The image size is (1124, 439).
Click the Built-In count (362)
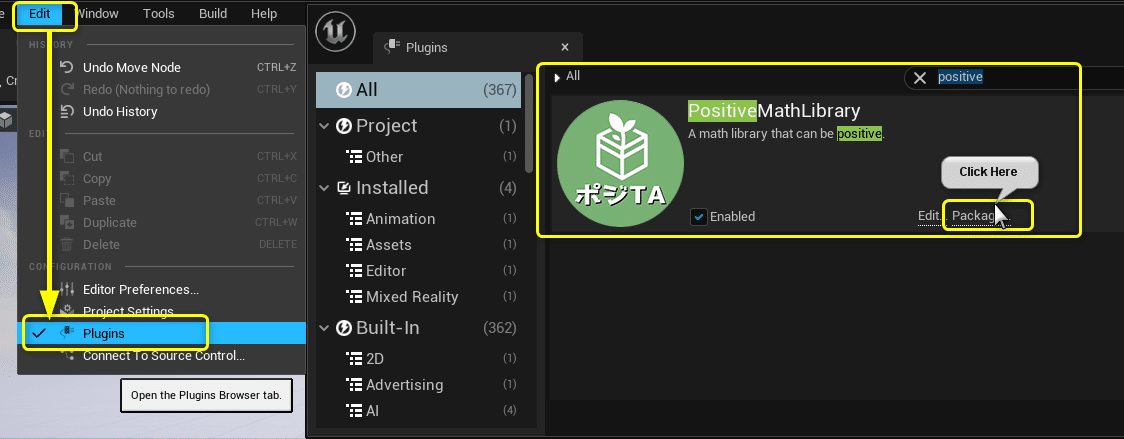(500, 328)
